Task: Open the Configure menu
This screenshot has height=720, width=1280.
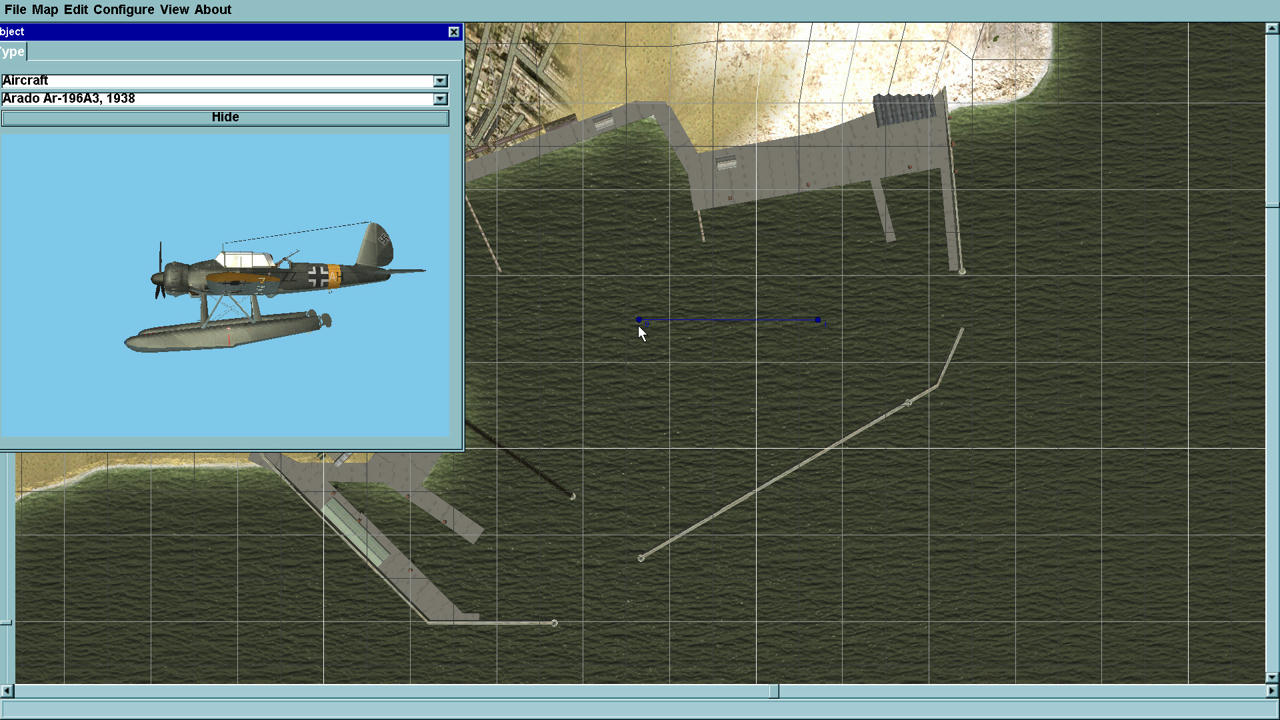Action: (x=124, y=9)
